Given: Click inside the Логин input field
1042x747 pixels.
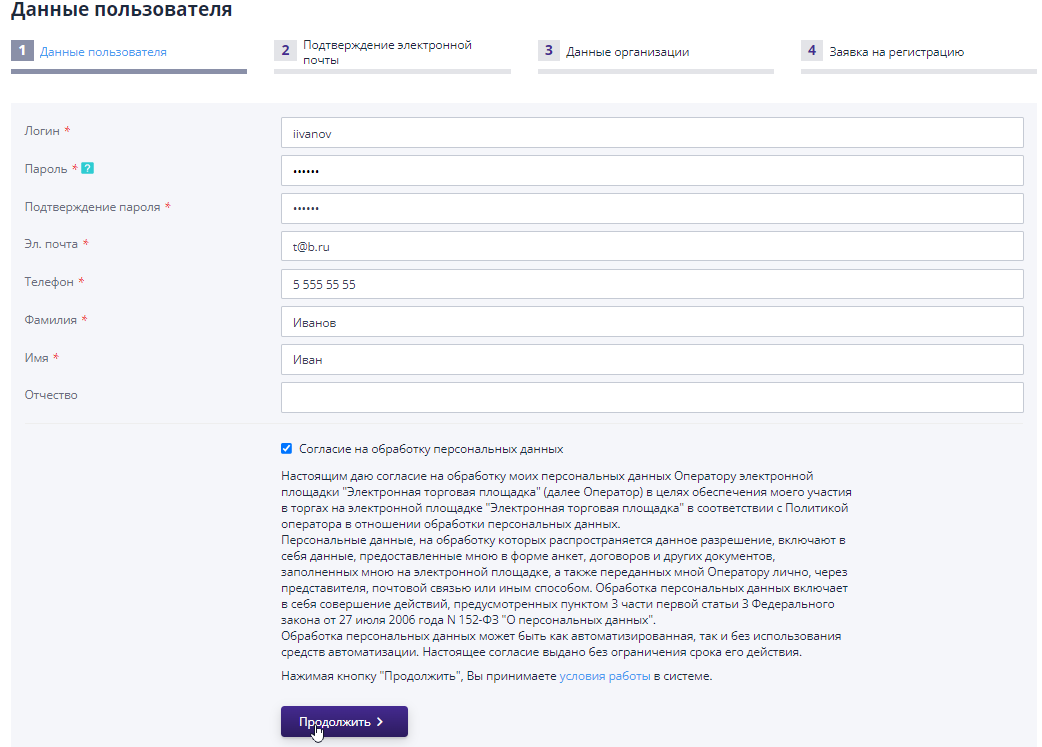Looking at the screenshot, I should tap(651, 132).
